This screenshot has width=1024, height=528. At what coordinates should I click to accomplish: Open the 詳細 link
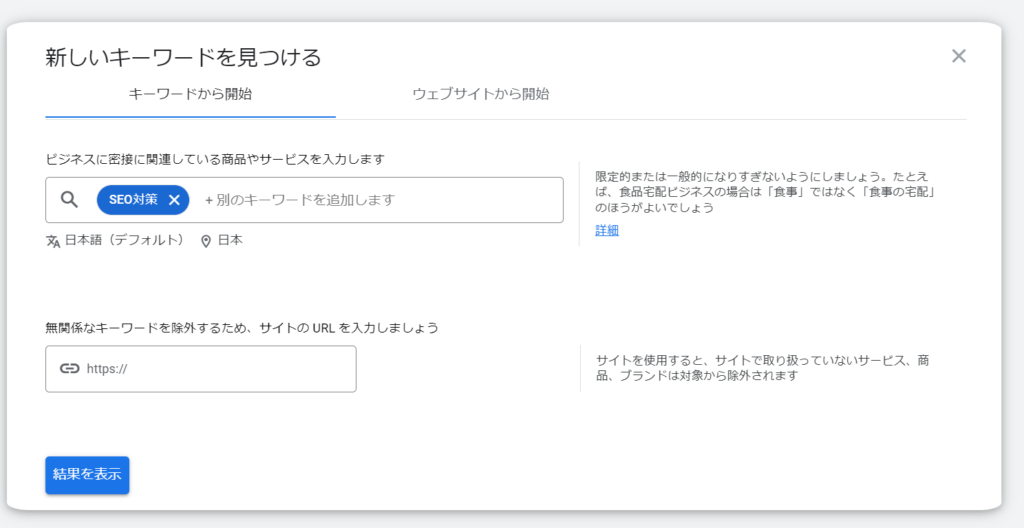[607, 230]
